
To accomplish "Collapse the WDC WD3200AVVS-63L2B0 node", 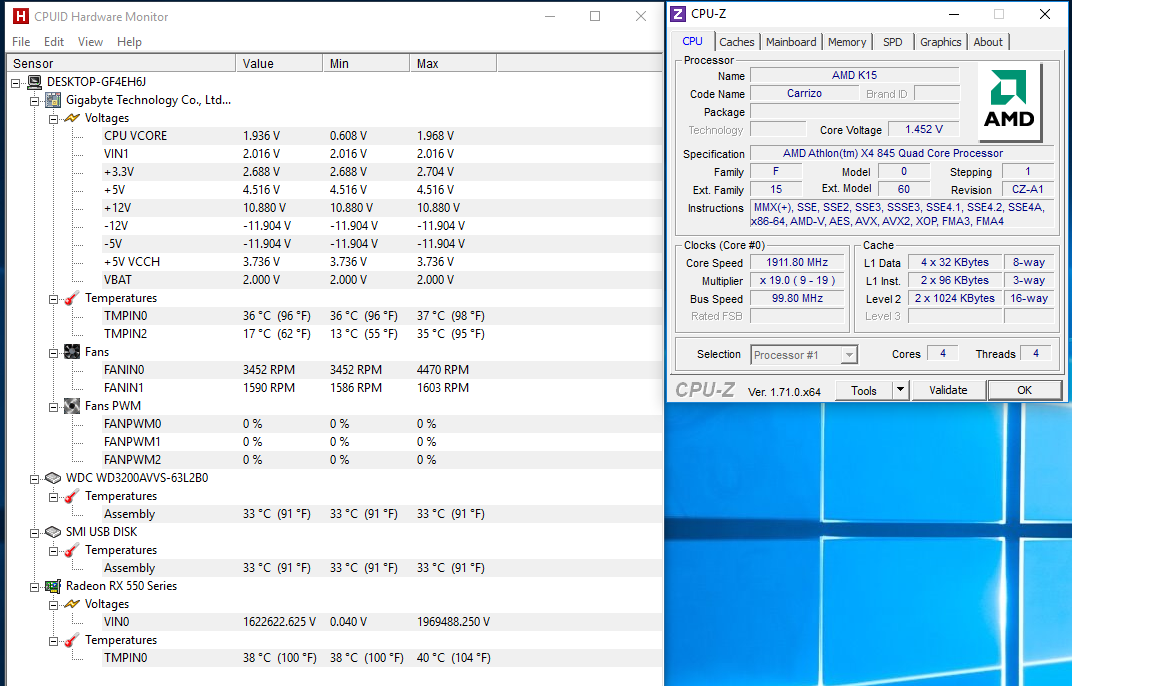I will [x=35, y=480].
